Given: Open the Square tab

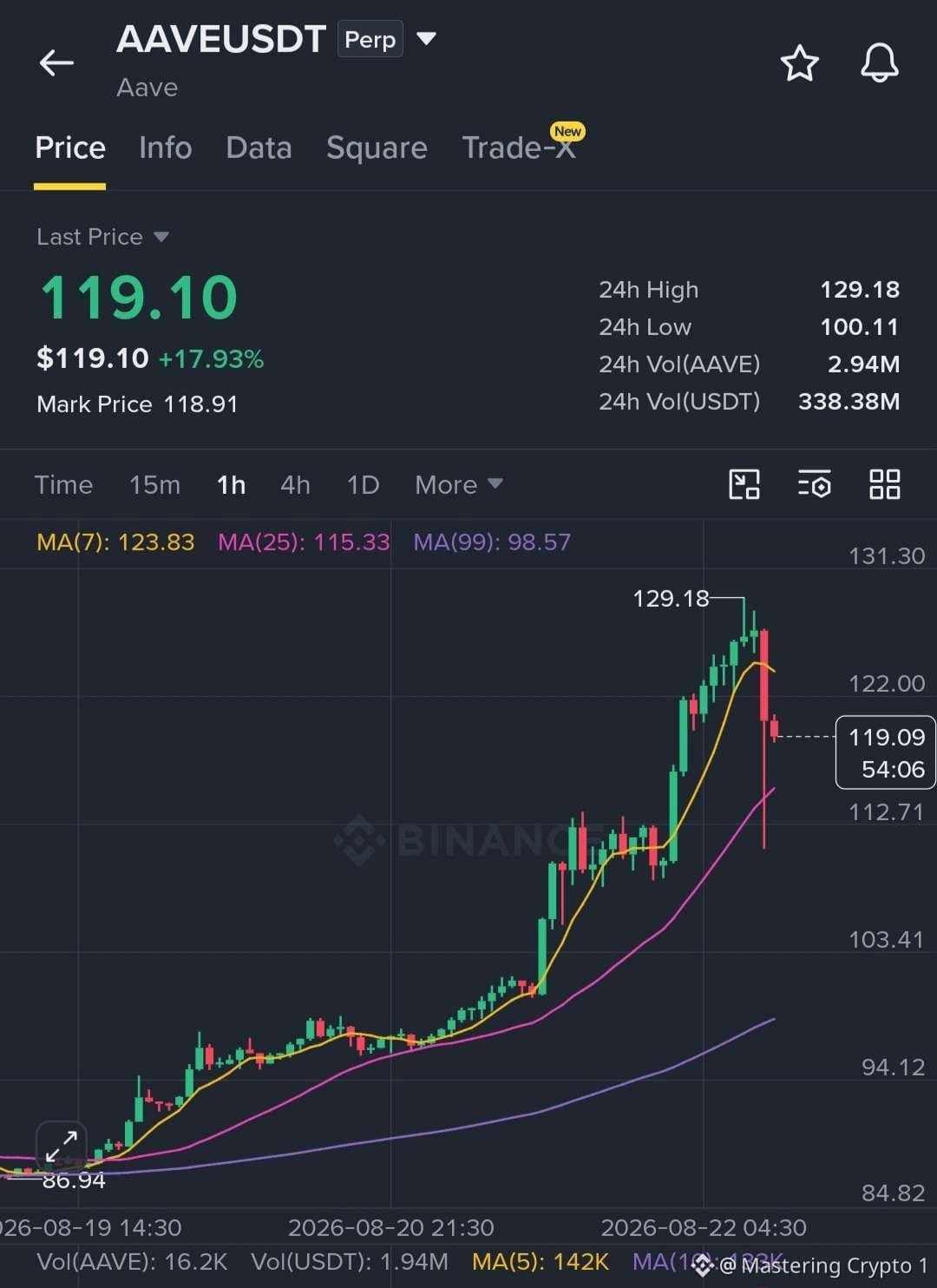Looking at the screenshot, I should pyautogui.click(x=377, y=148).
